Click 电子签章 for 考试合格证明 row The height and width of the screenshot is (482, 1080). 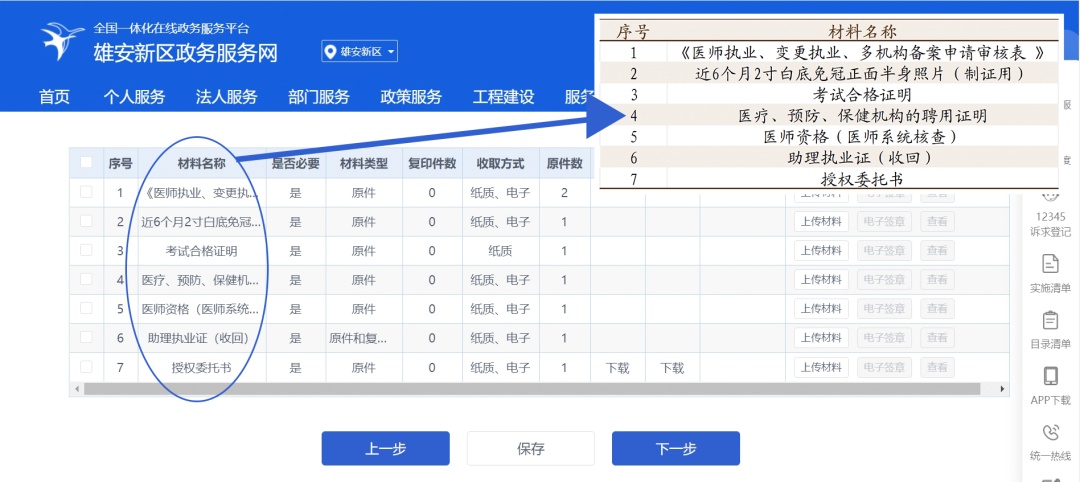[884, 251]
